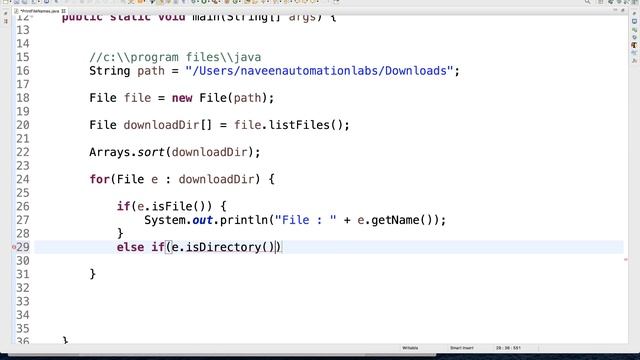Click the listFiles() call on line 20
Screen dimensions: 640x360
(305, 125)
